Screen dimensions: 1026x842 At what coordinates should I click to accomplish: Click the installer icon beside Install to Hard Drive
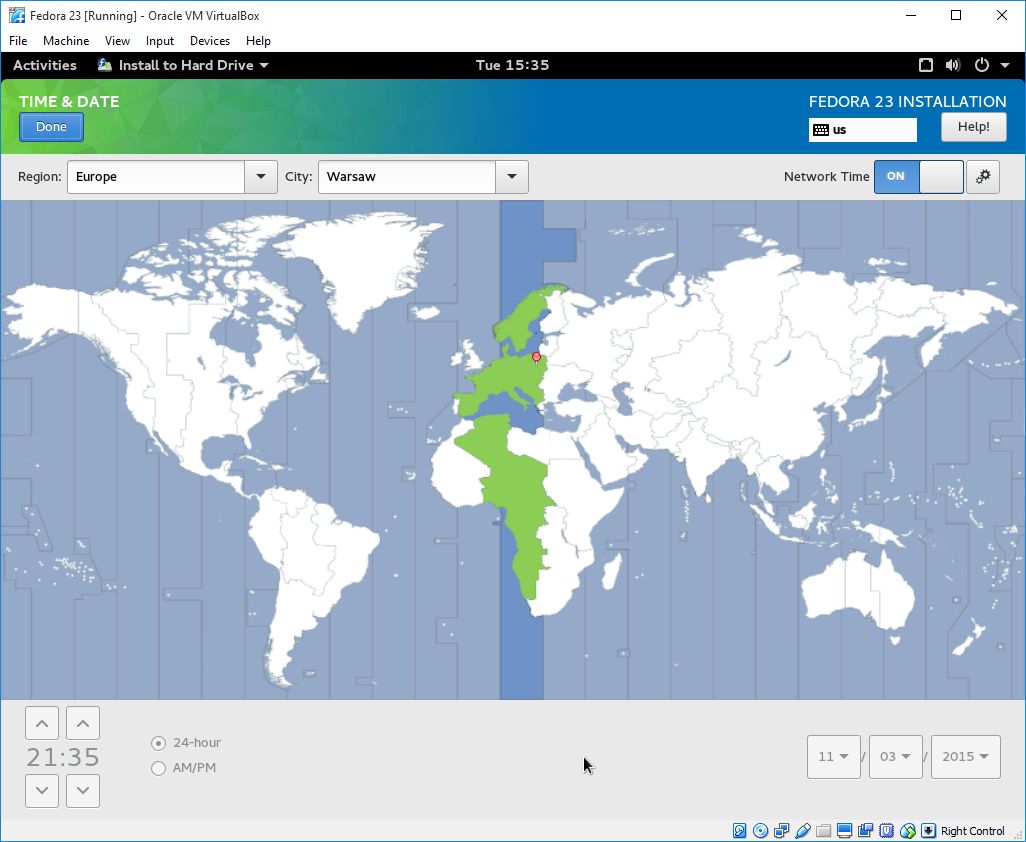(105, 65)
